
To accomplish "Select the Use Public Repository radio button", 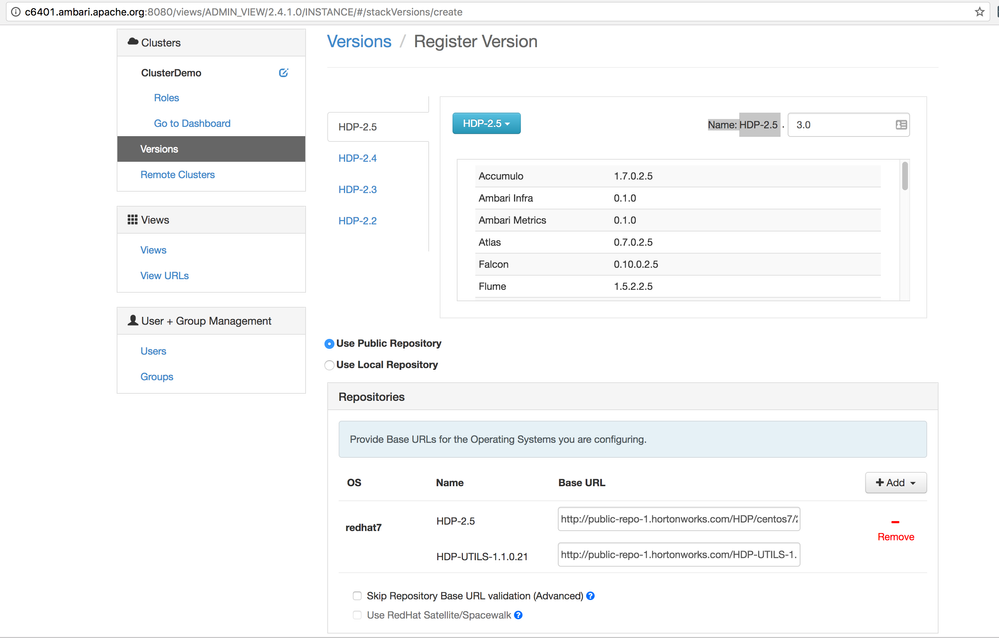I will pyautogui.click(x=329, y=342).
